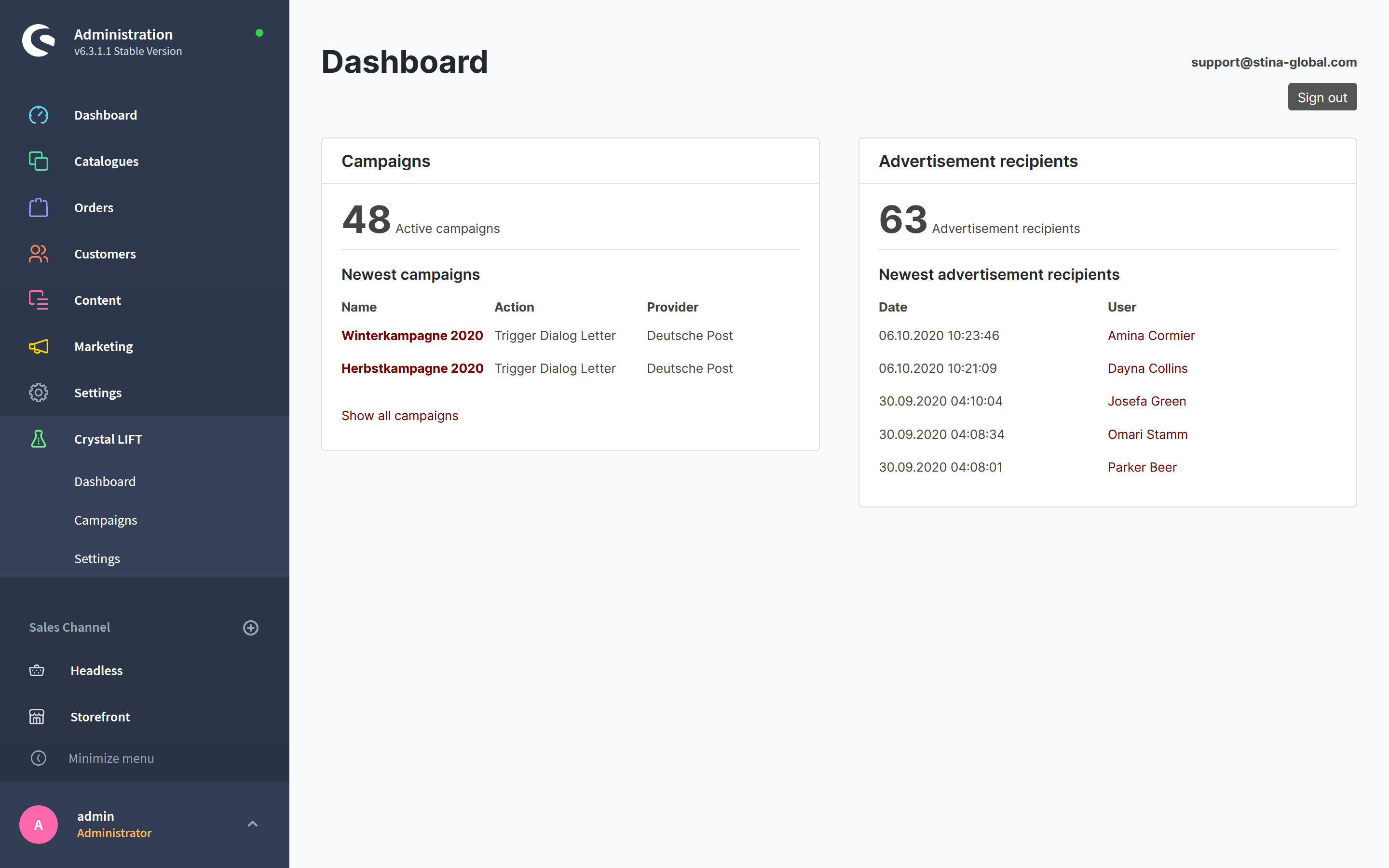Click the Crystal LIFT flask icon

click(x=39, y=439)
